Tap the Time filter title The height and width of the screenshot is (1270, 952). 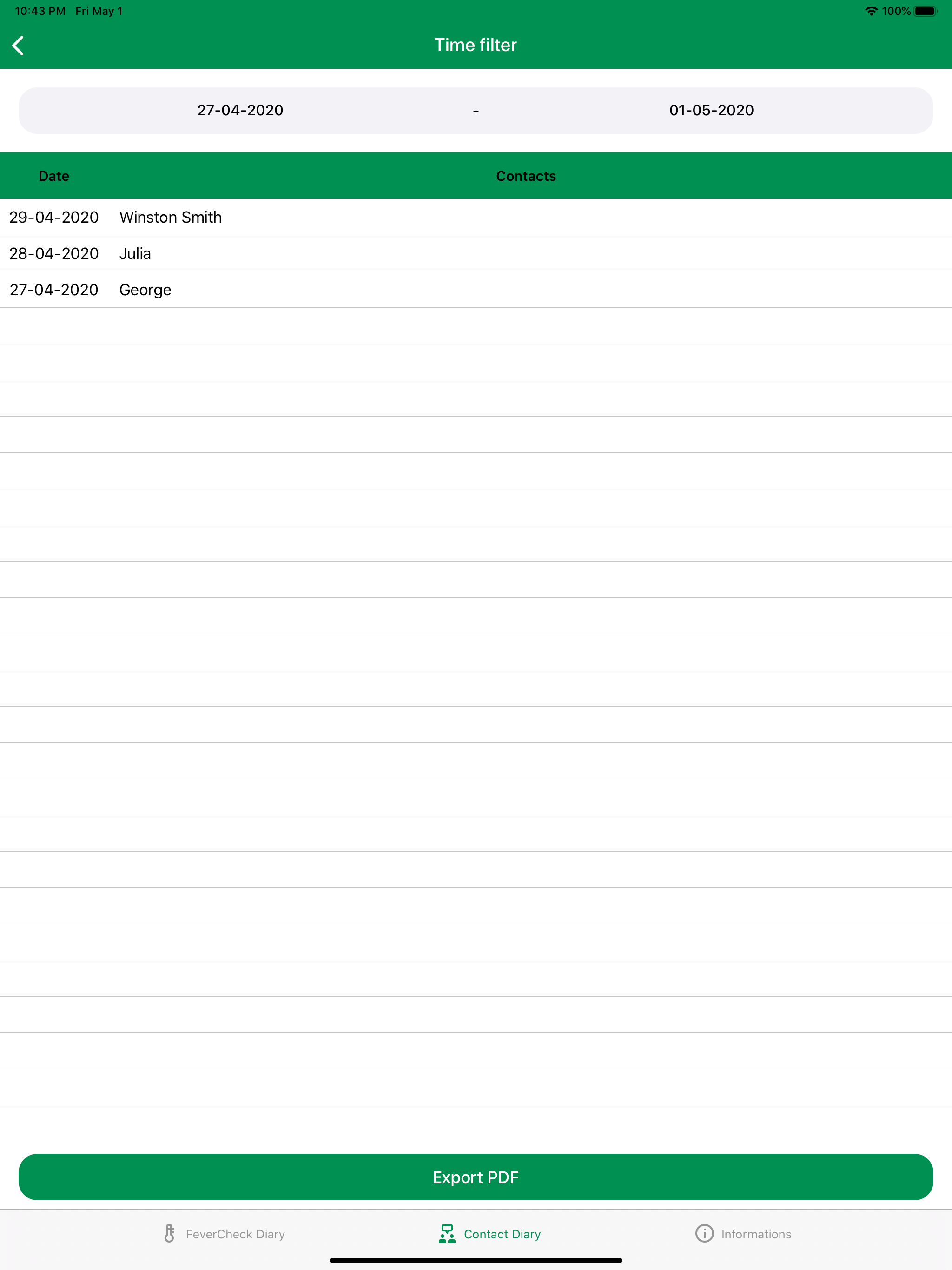coord(475,45)
